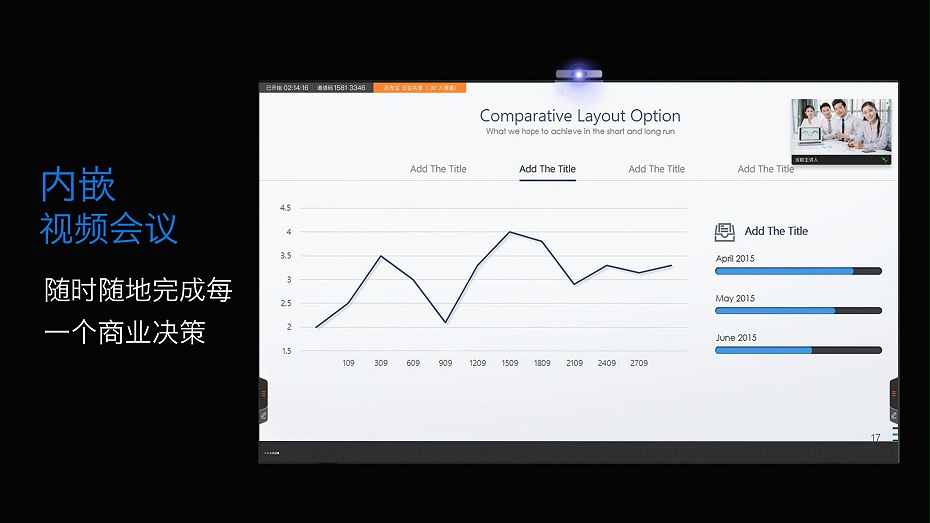Click the y-axis label 1.5
Screen dimensions: 930x523
pyautogui.click(x=286, y=351)
